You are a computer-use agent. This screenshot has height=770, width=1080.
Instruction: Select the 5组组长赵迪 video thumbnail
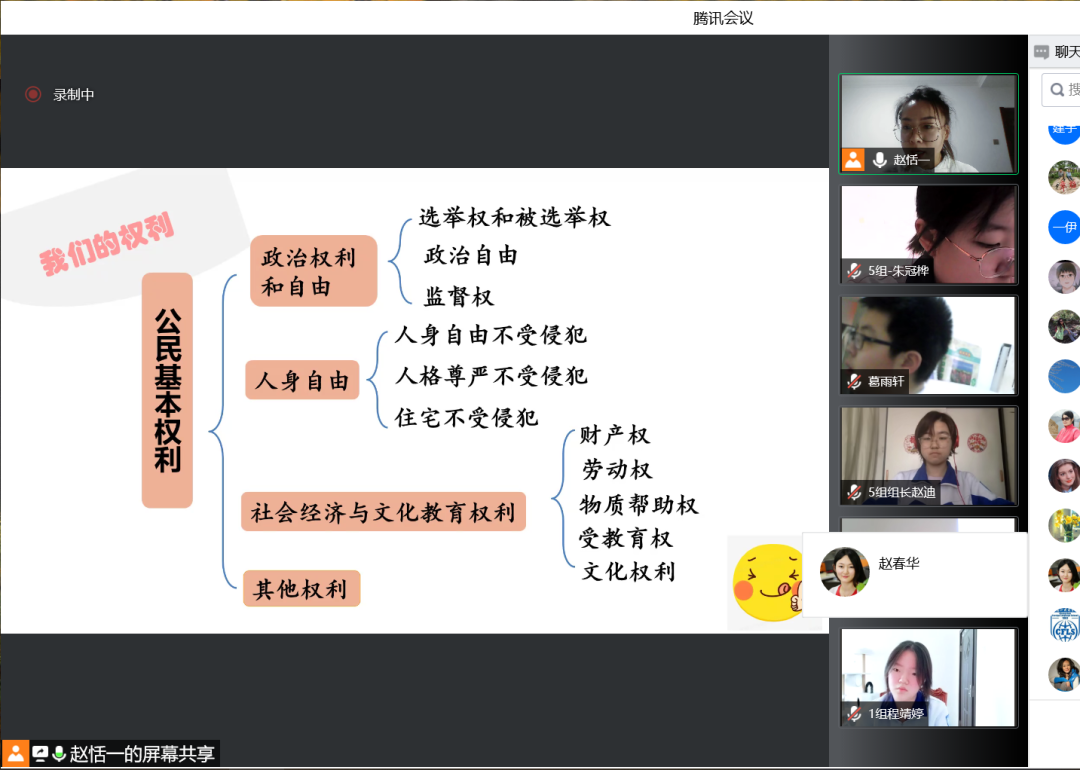928,456
